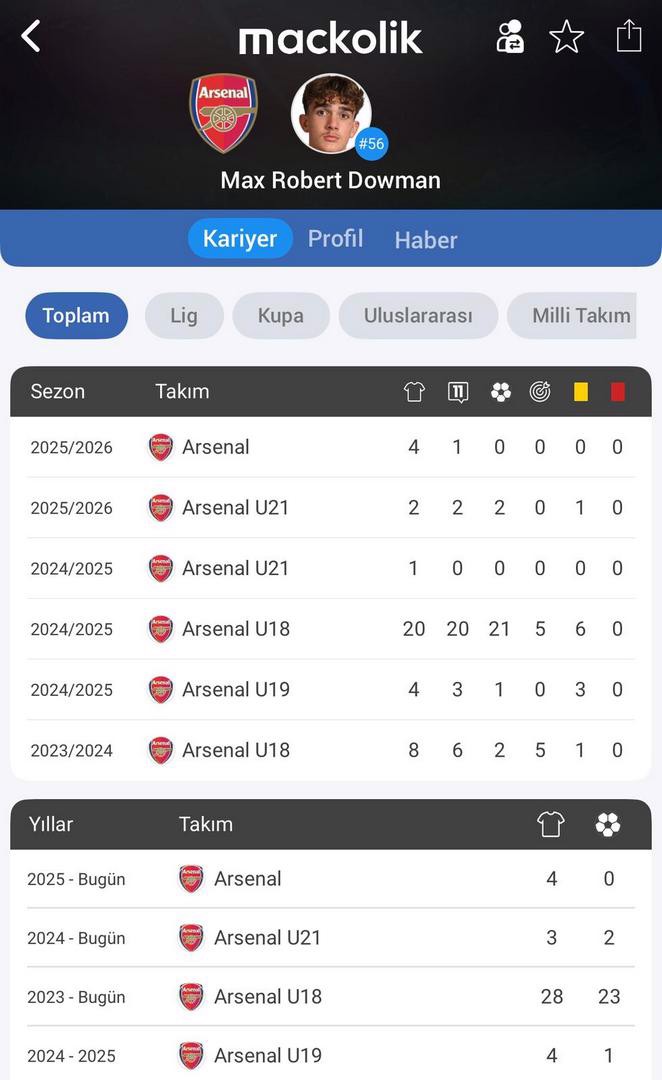
Task: Favorite player with star icon
Action: pyautogui.click(x=567, y=37)
